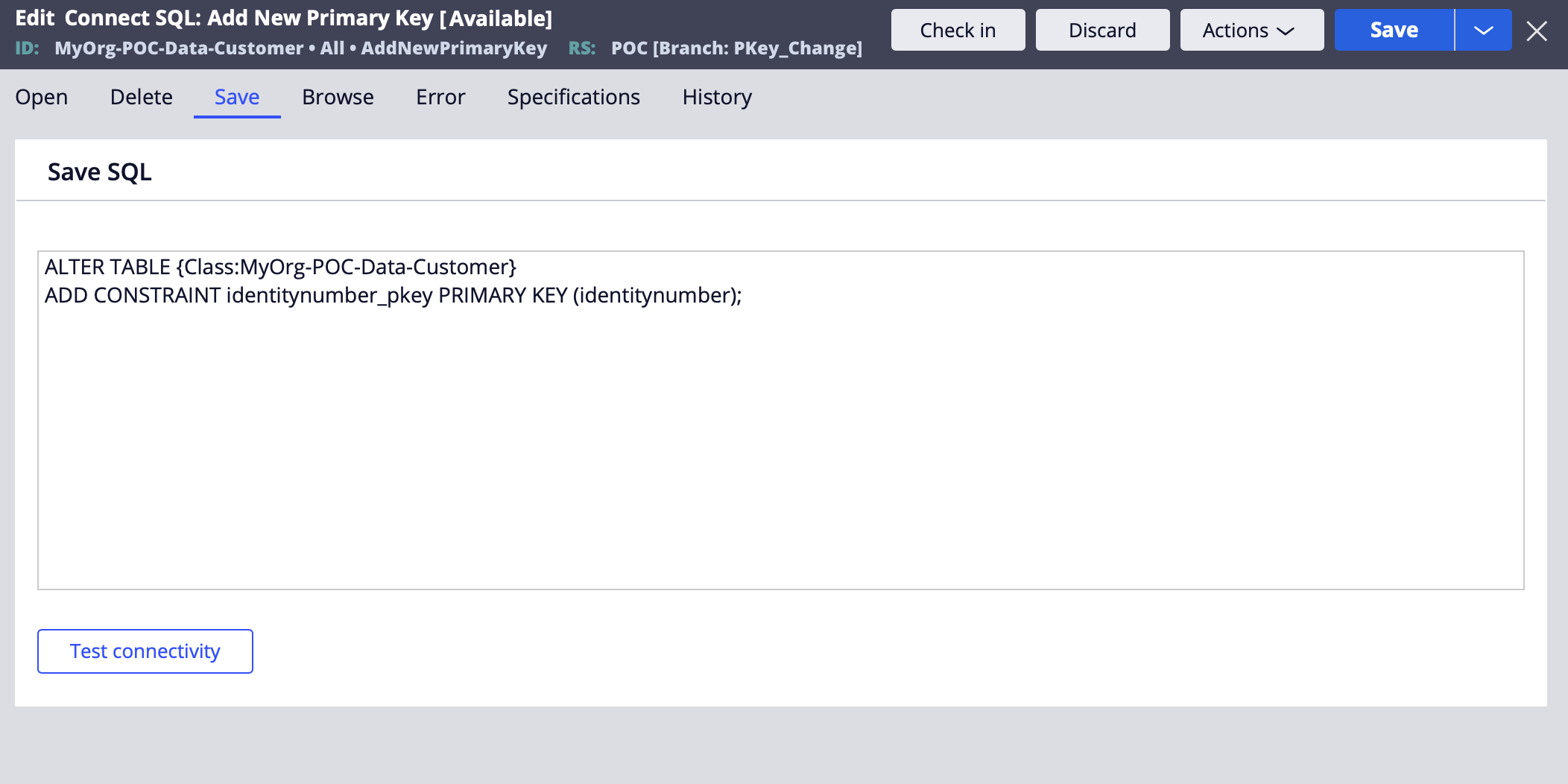Close the rule form with the X icon
The height and width of the screenshot is (784, 1568).
[1536, 31]
